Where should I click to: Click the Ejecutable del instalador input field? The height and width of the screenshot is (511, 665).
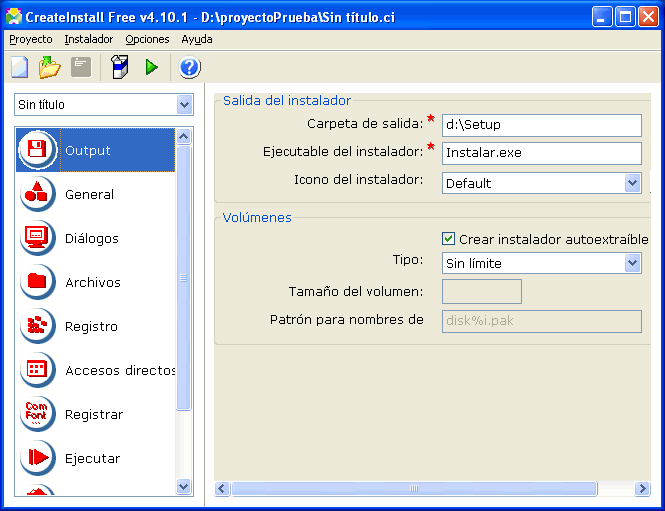click(542, 153)
